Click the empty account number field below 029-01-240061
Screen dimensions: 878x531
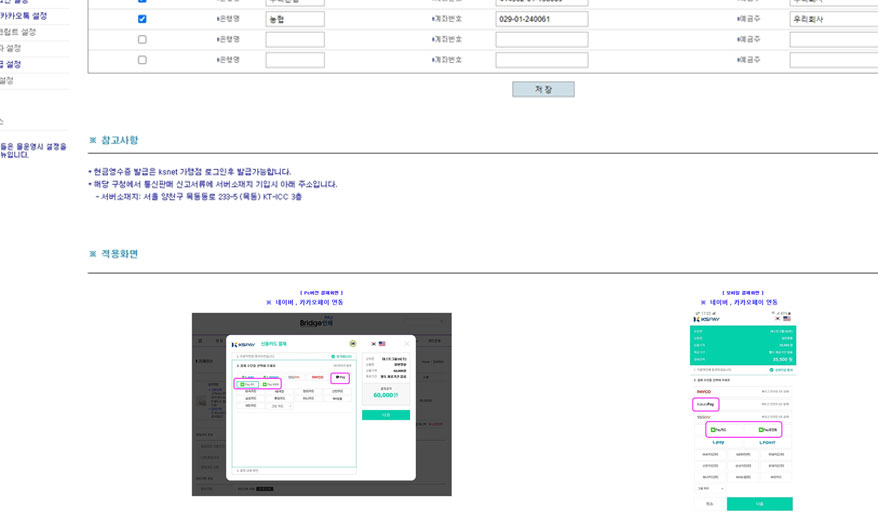[542, 40]
